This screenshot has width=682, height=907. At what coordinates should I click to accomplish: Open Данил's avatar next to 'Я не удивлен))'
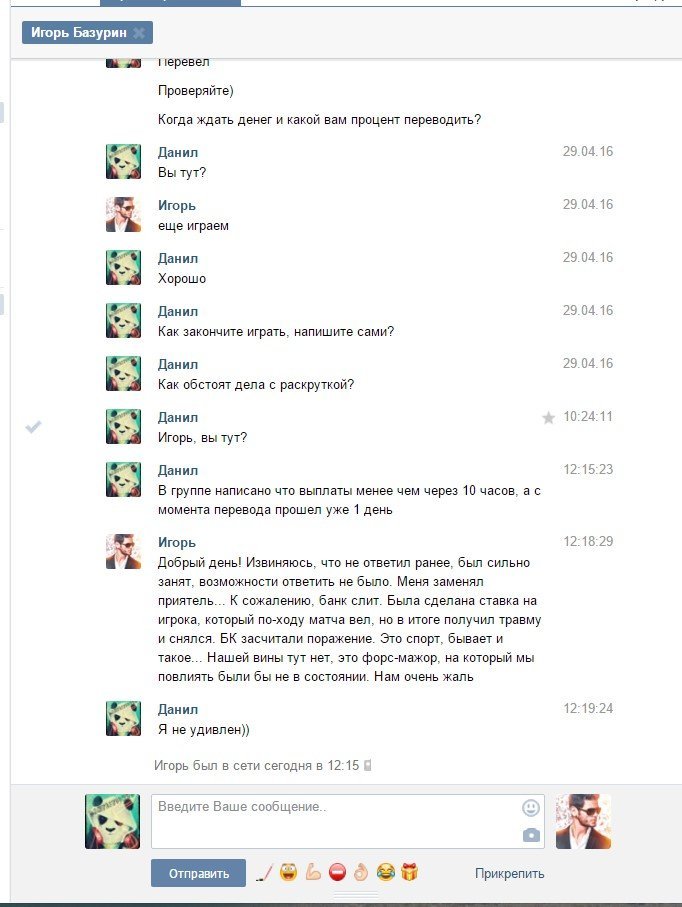pos(123,718)
